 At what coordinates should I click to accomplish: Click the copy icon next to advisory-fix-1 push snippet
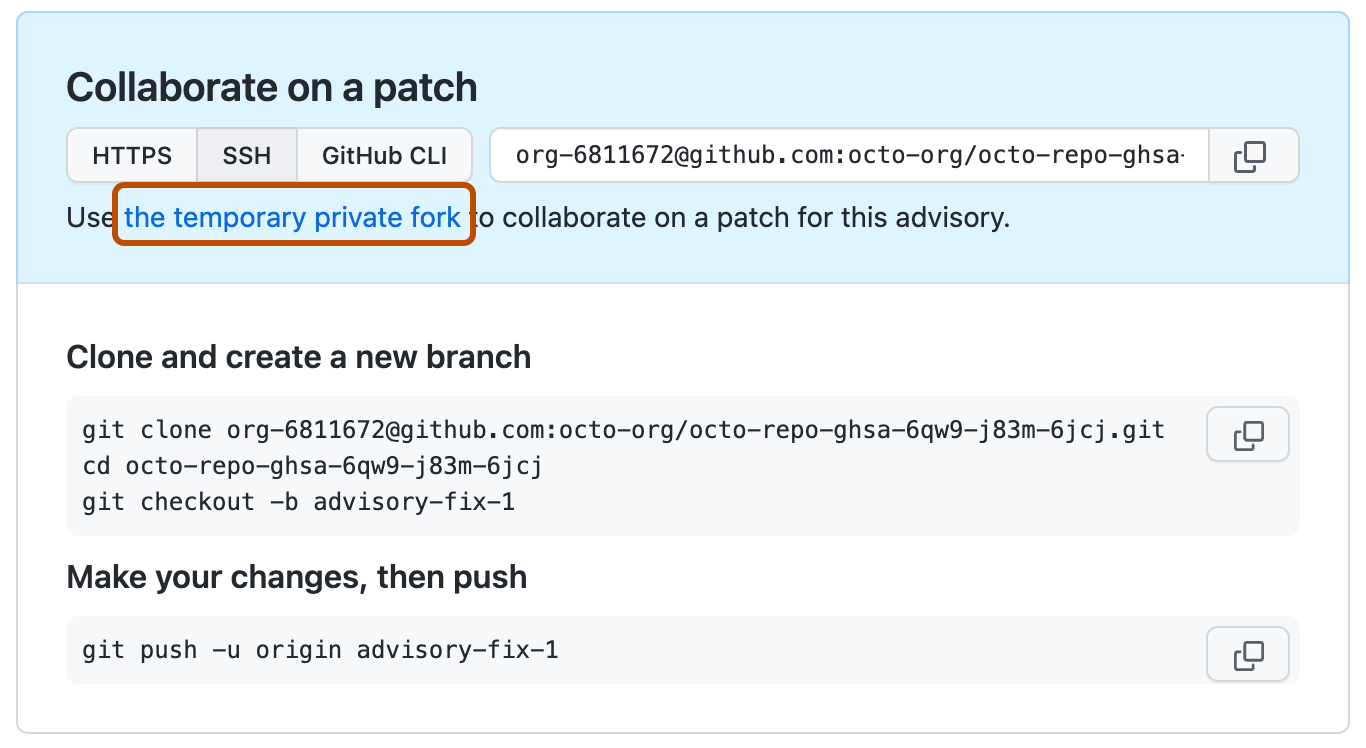(x=1247, y=654)
